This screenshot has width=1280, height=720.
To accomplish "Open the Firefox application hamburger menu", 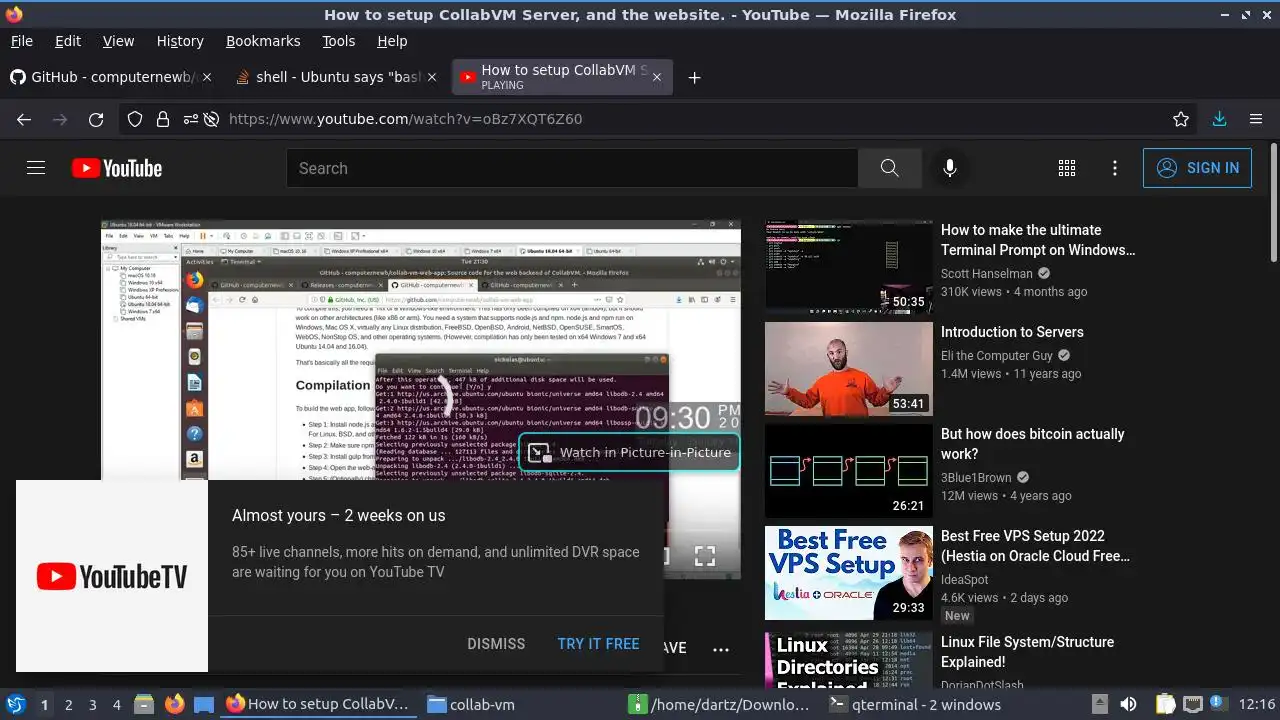I will 1256,119.
